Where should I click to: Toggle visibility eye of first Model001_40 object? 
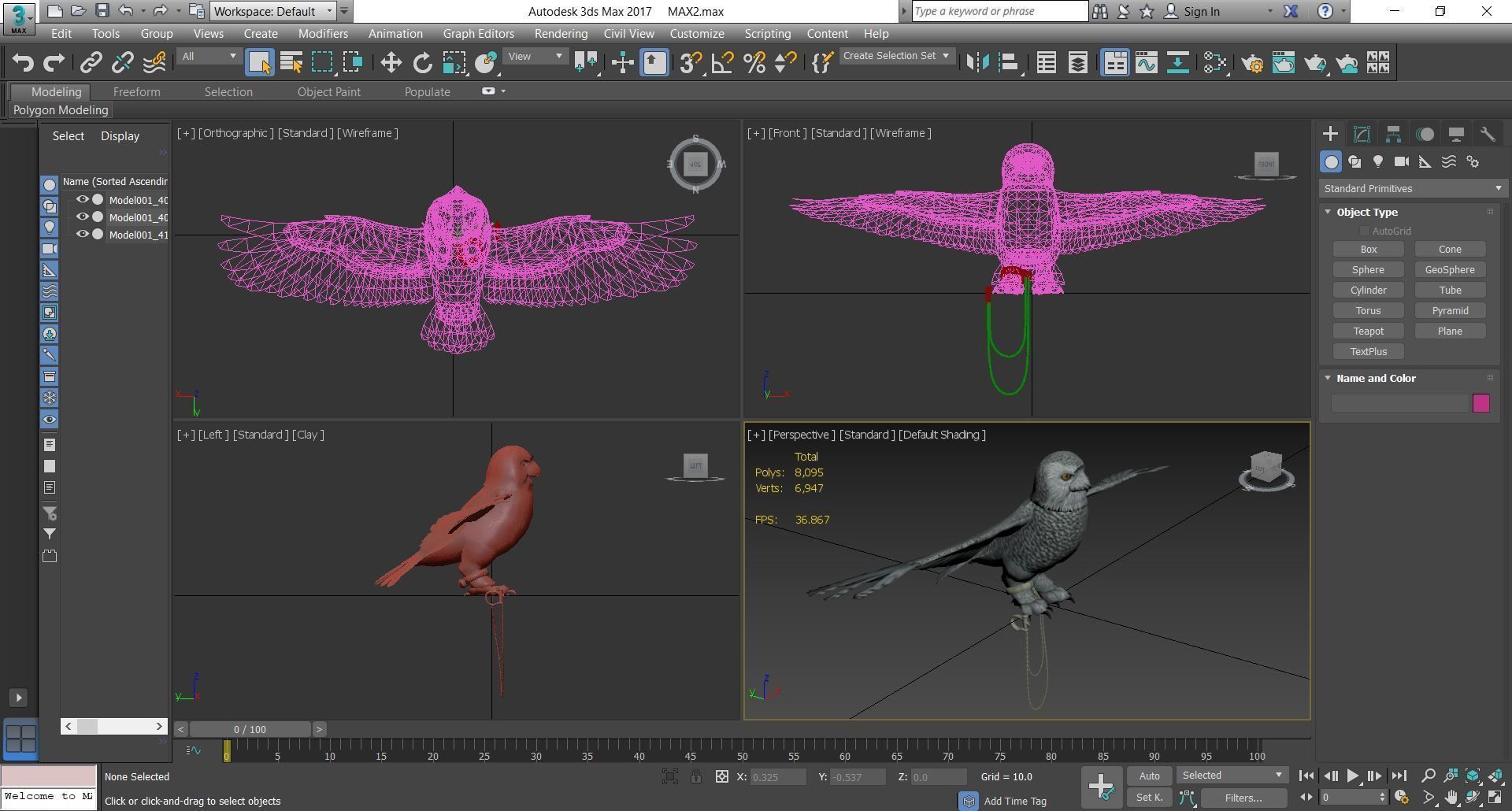[x=81, y=200]
